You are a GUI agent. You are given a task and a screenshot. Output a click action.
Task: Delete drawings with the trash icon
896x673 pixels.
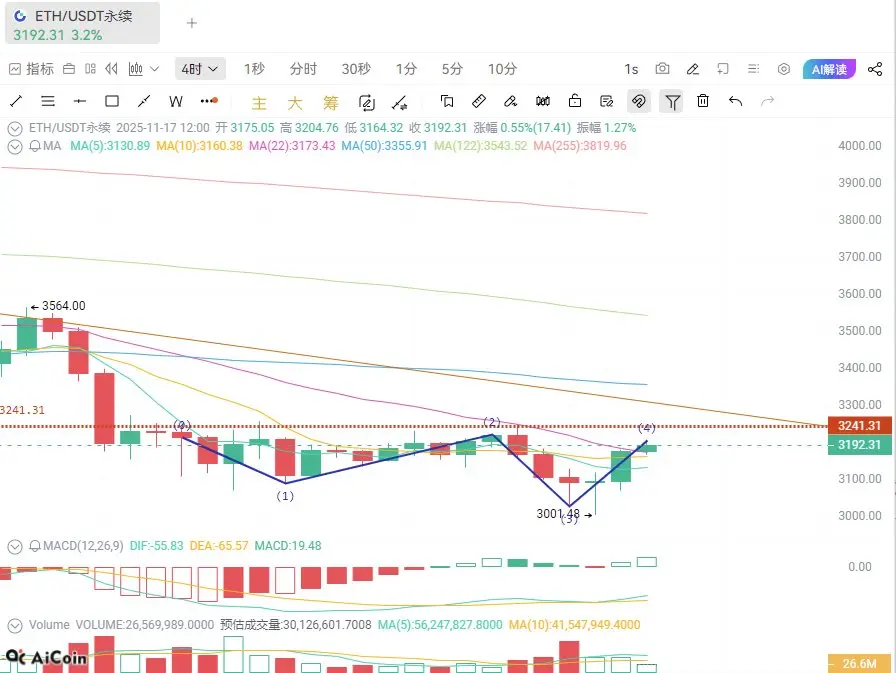coord(703,101)
